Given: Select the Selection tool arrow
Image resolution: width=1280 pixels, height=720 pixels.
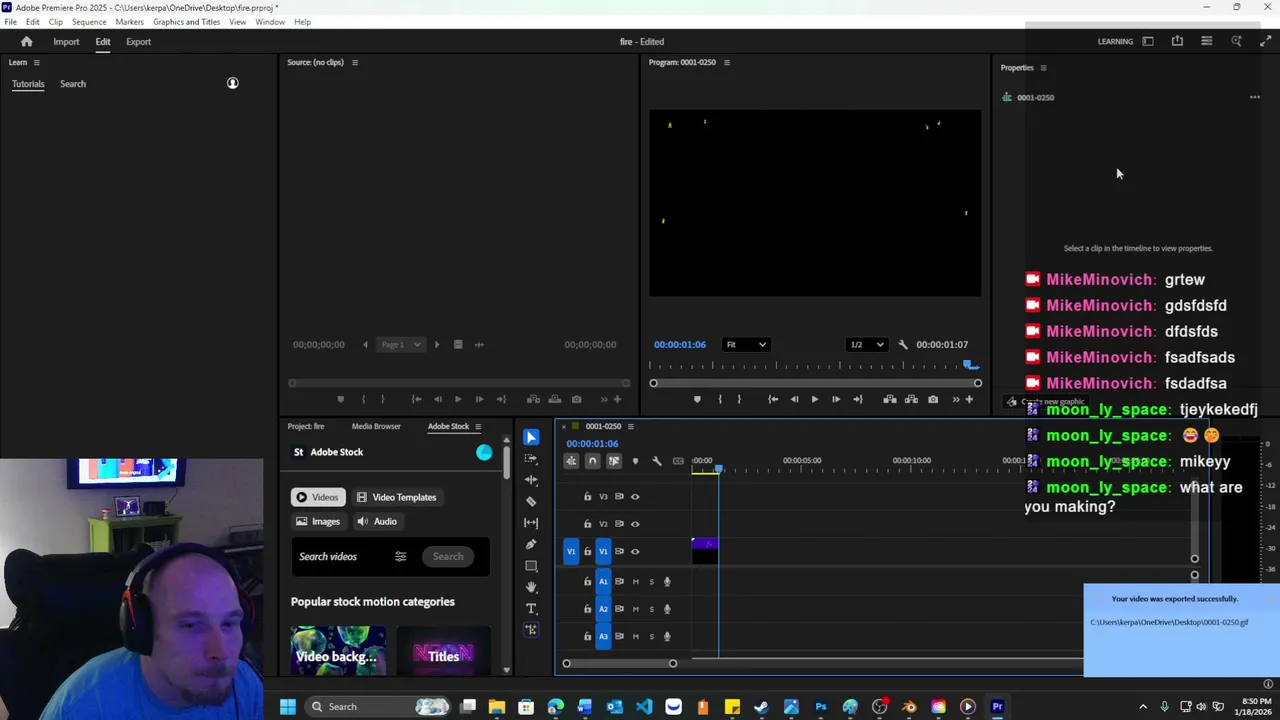Looking at the screenshot, I should 531,437.
